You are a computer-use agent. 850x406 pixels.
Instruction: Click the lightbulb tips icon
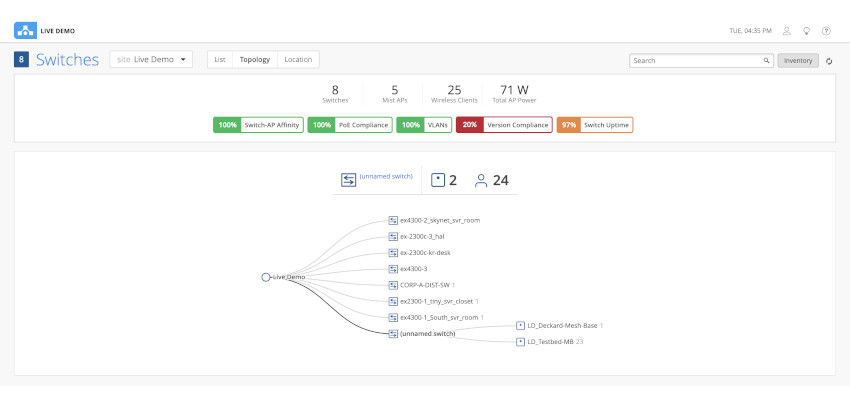click(x=807, y=31)
